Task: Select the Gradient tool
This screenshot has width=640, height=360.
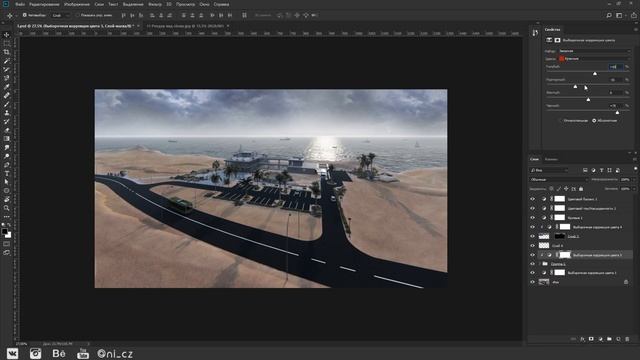Action: coord(7,139)
